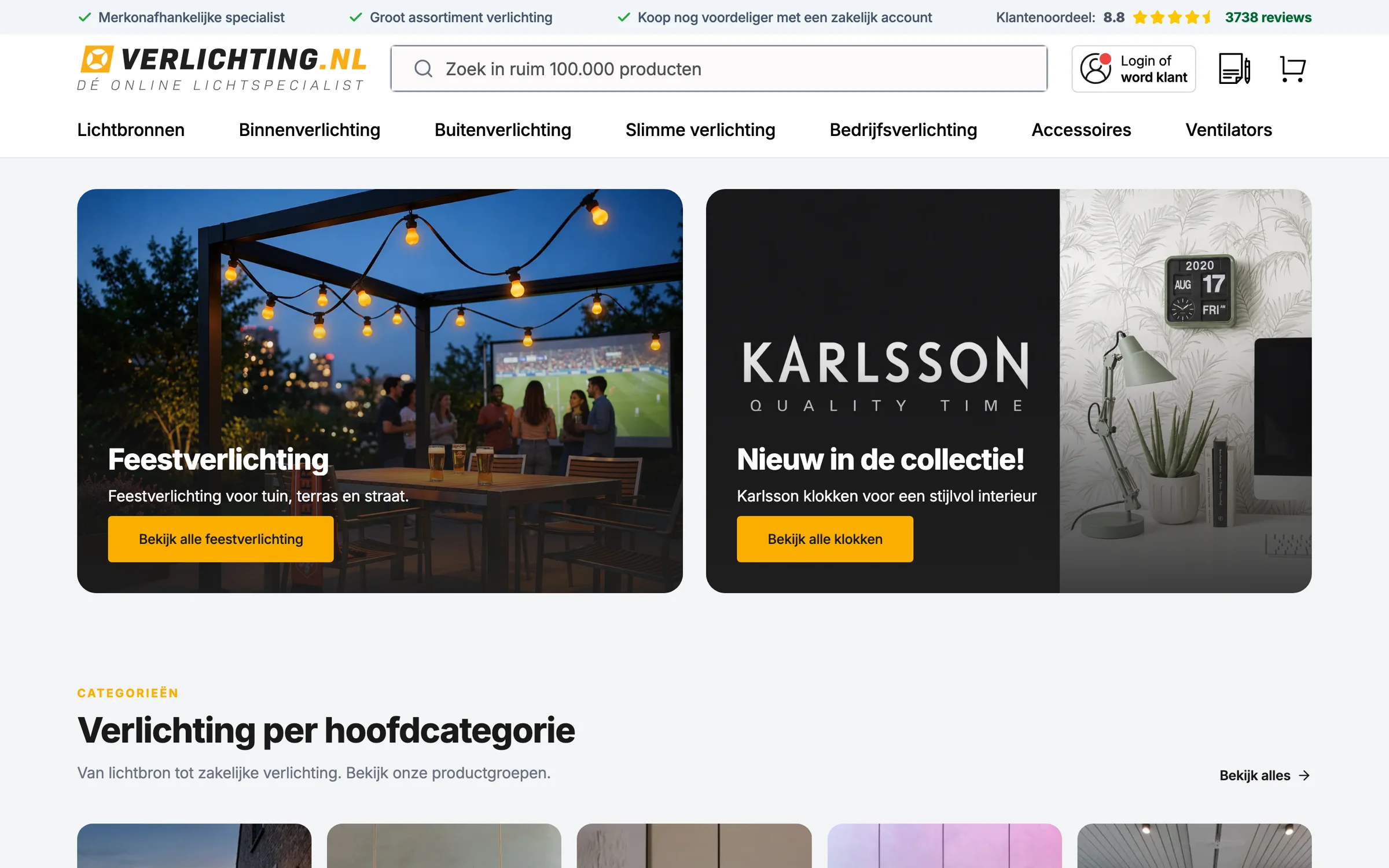Click the Bekijk alles arrow icon
The width and height of the screenshot is (1389, 868).
point(1304,775)
